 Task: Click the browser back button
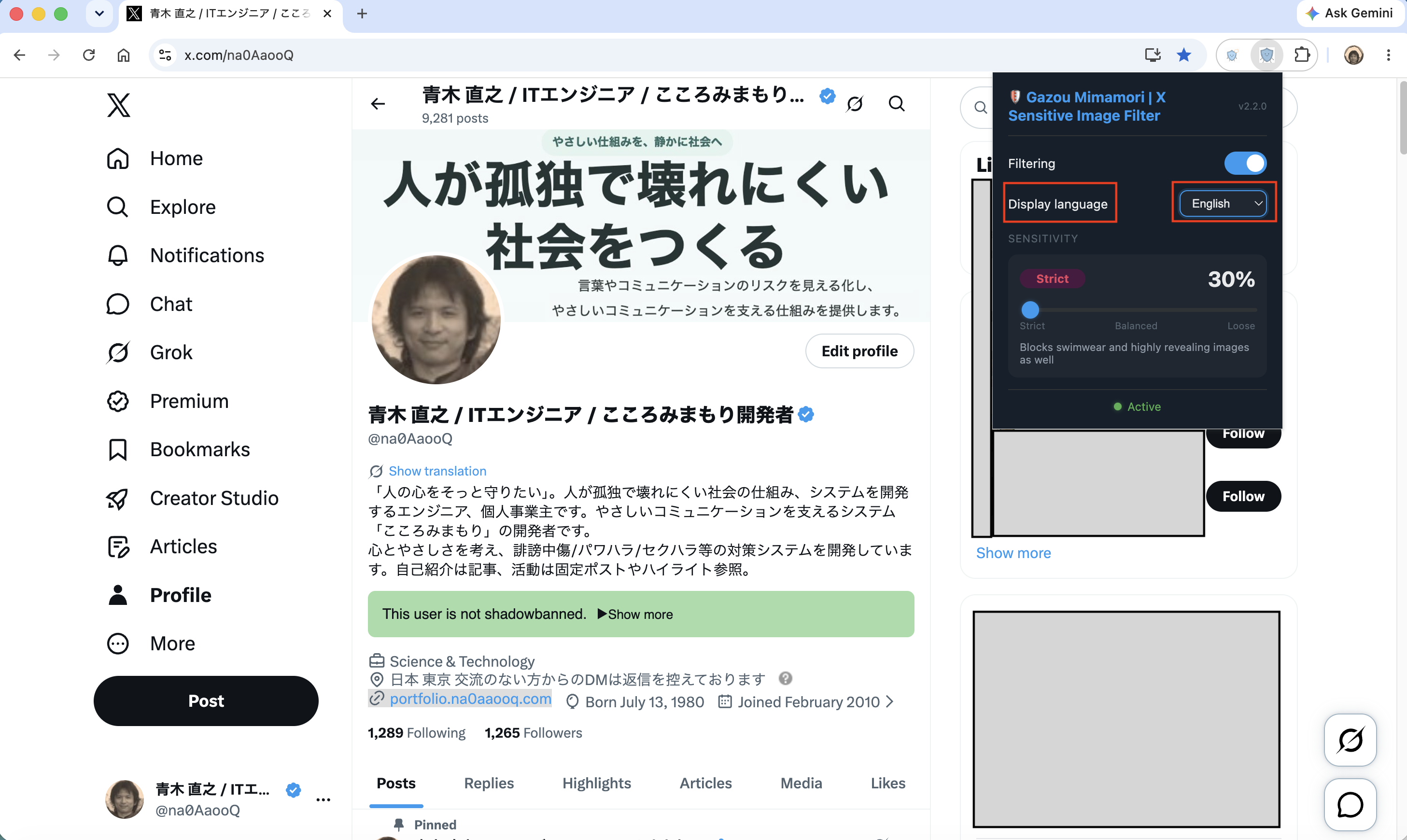point(19,55)
